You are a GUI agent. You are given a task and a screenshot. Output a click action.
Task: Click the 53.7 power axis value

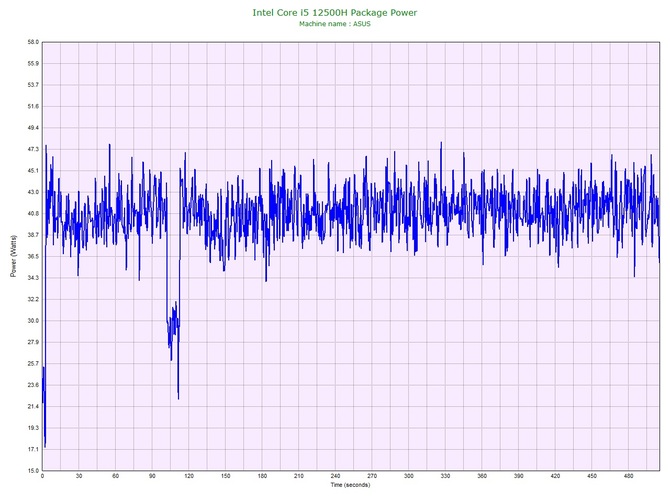point(33,85)
